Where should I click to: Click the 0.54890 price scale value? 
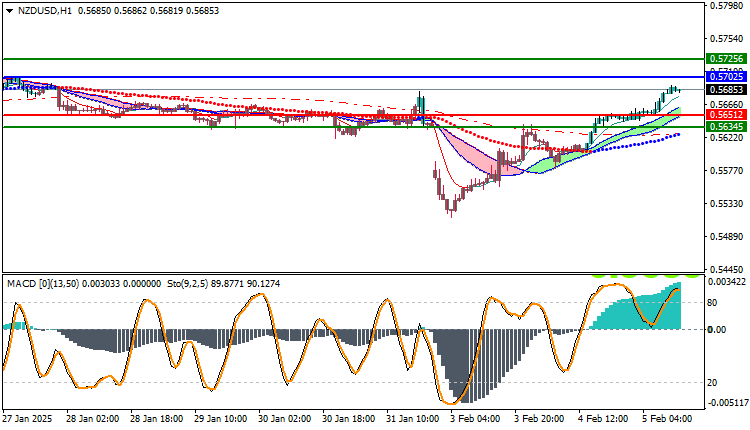pos(727,237)
